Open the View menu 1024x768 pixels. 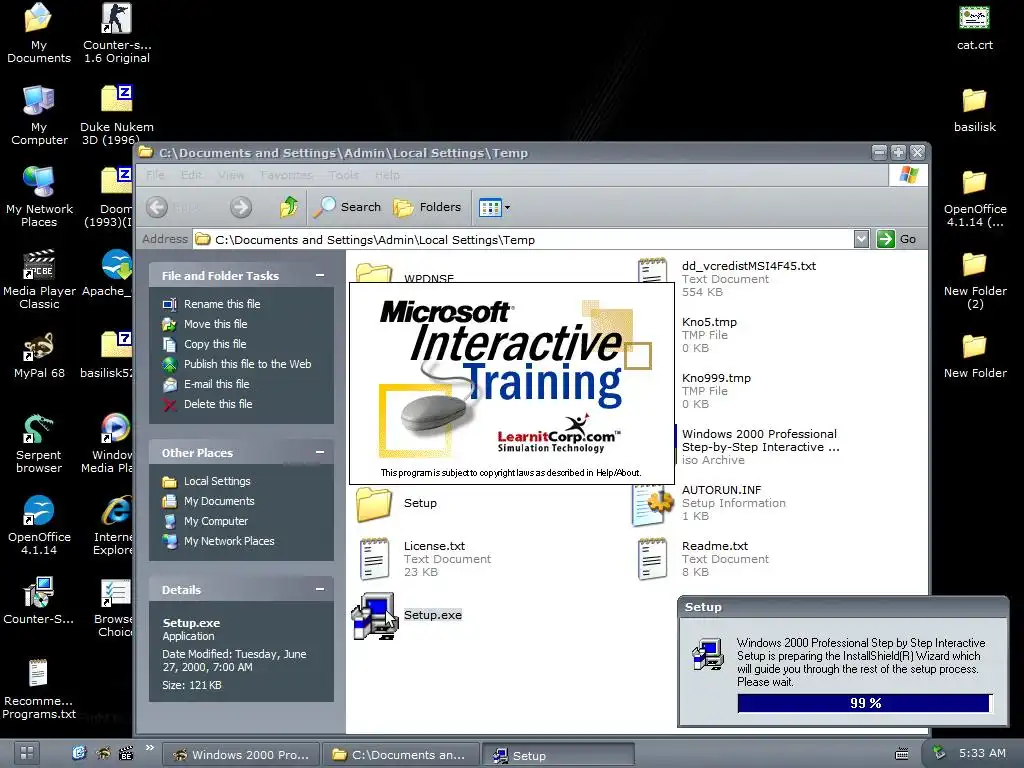[x=231, y=175]
